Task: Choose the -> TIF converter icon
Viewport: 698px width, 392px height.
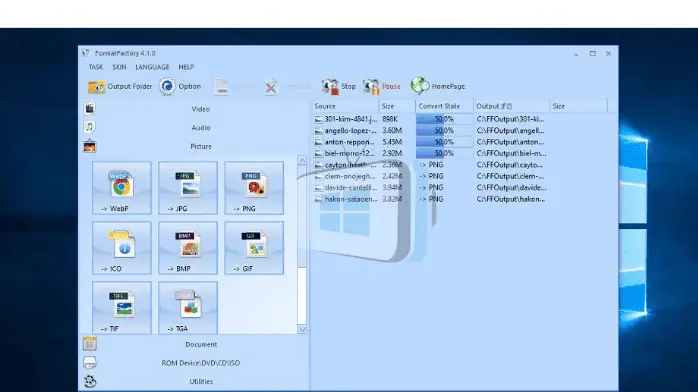Action: pyautogui.click(x=122, y=307)
